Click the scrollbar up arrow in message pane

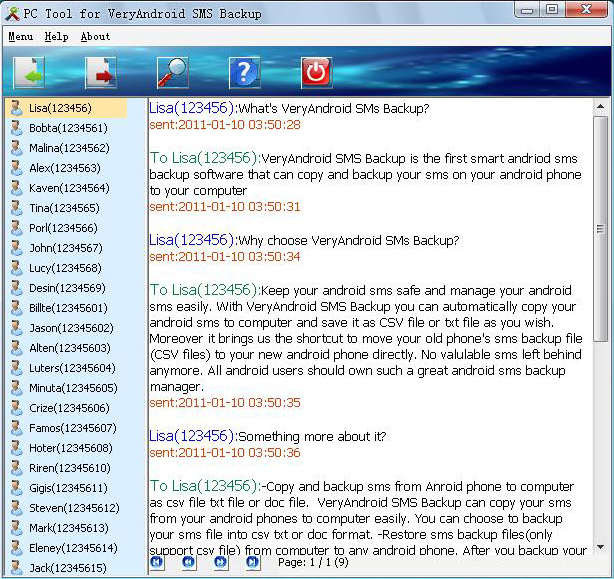click(600, 106)
